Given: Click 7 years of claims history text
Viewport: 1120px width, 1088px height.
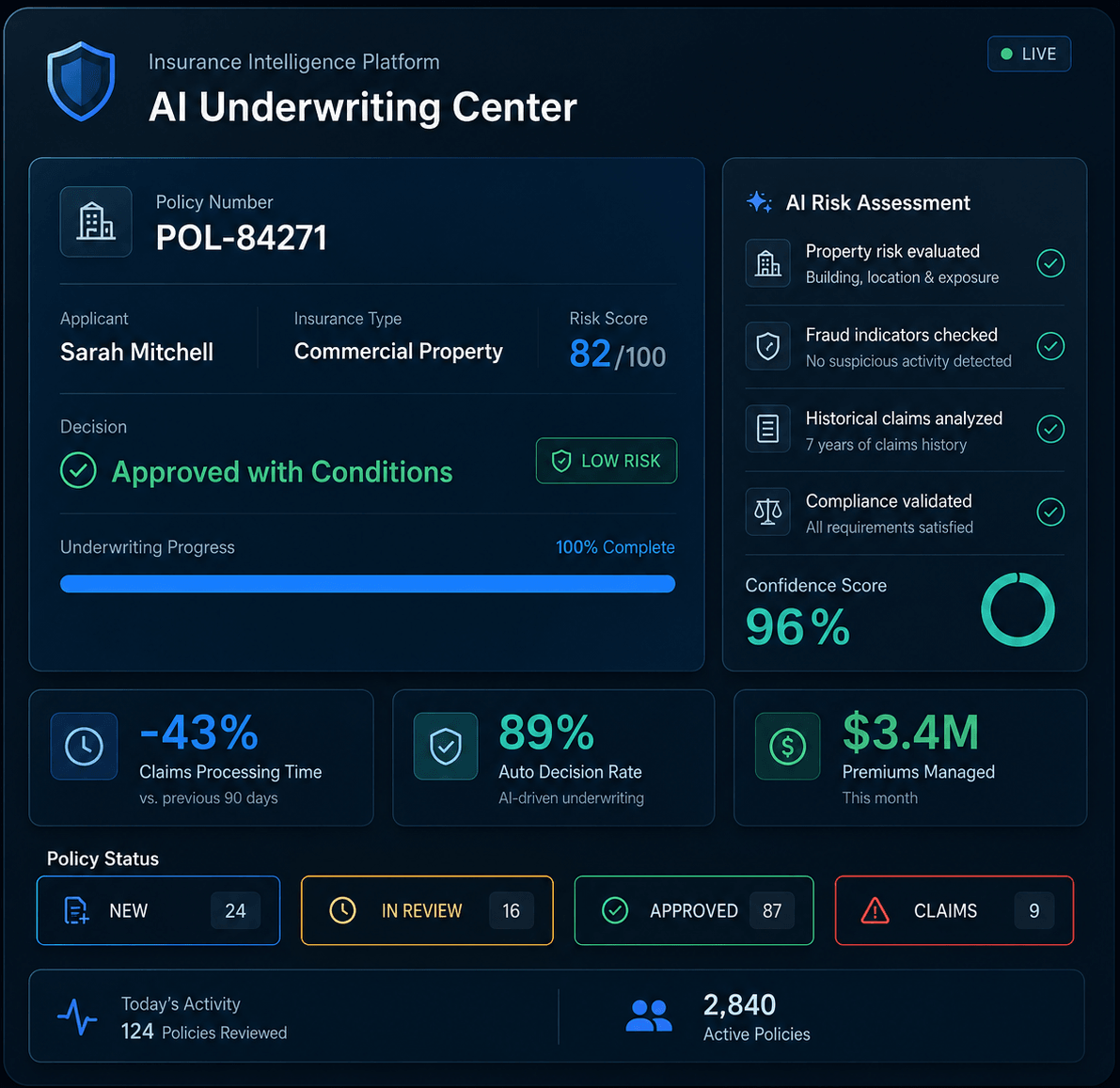Looking at the screenshot, I should tap(887, 445).
